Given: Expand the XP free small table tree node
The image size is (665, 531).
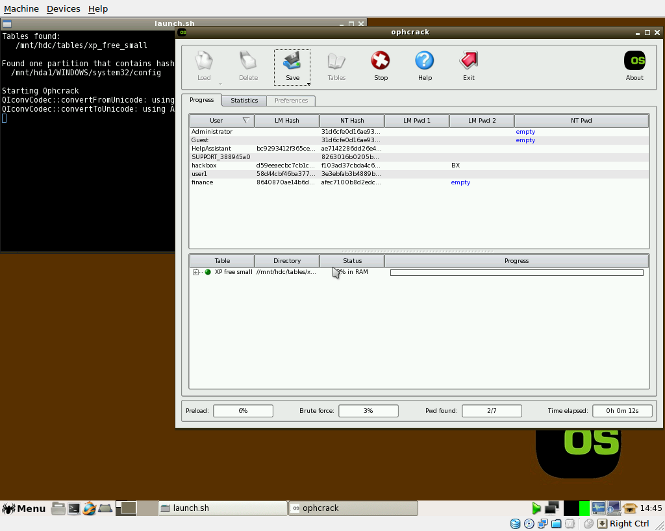Looking at the screenshot, I should click(x=196, y=272).
